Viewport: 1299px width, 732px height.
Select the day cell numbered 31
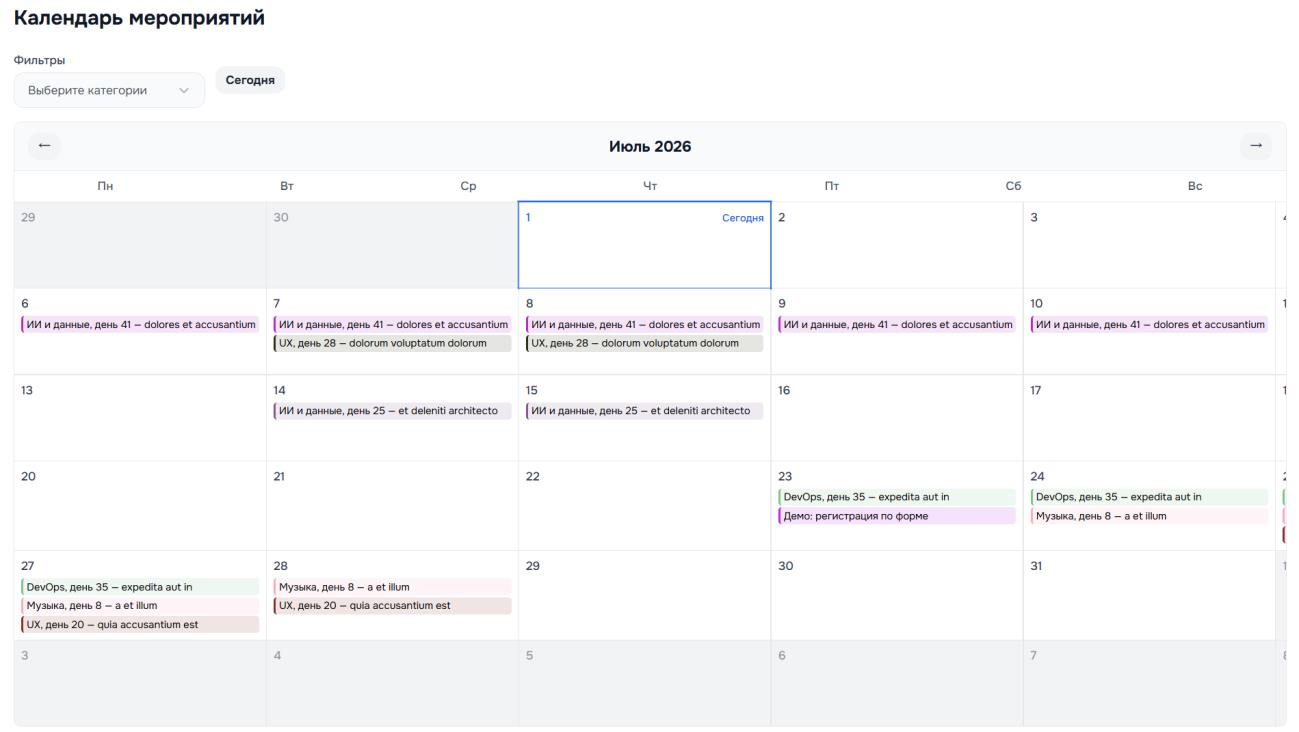[1149, 595]
